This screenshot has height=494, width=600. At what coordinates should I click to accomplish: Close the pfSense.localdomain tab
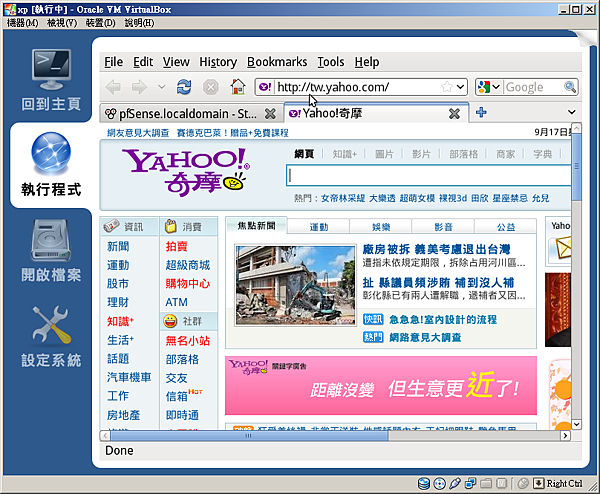click(x=270, y=114)
